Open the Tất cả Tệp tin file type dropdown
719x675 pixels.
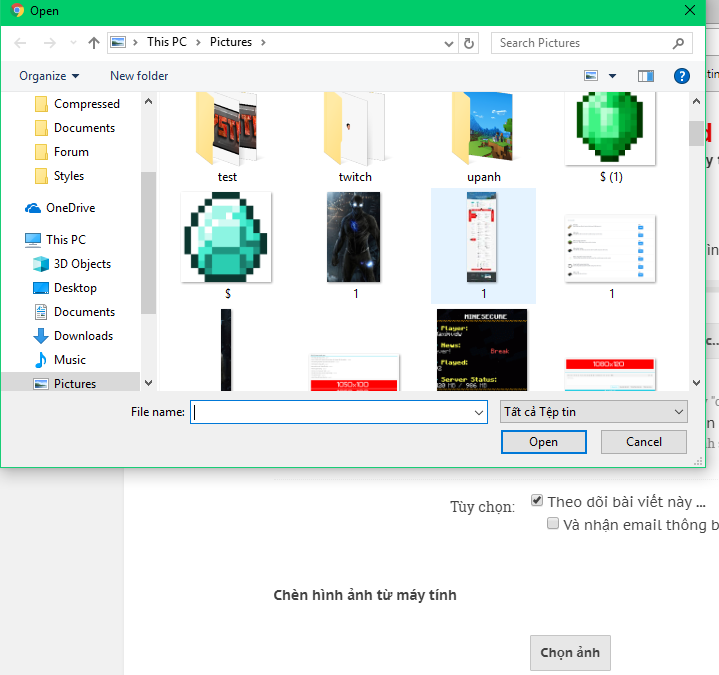[x=593, y=412]
